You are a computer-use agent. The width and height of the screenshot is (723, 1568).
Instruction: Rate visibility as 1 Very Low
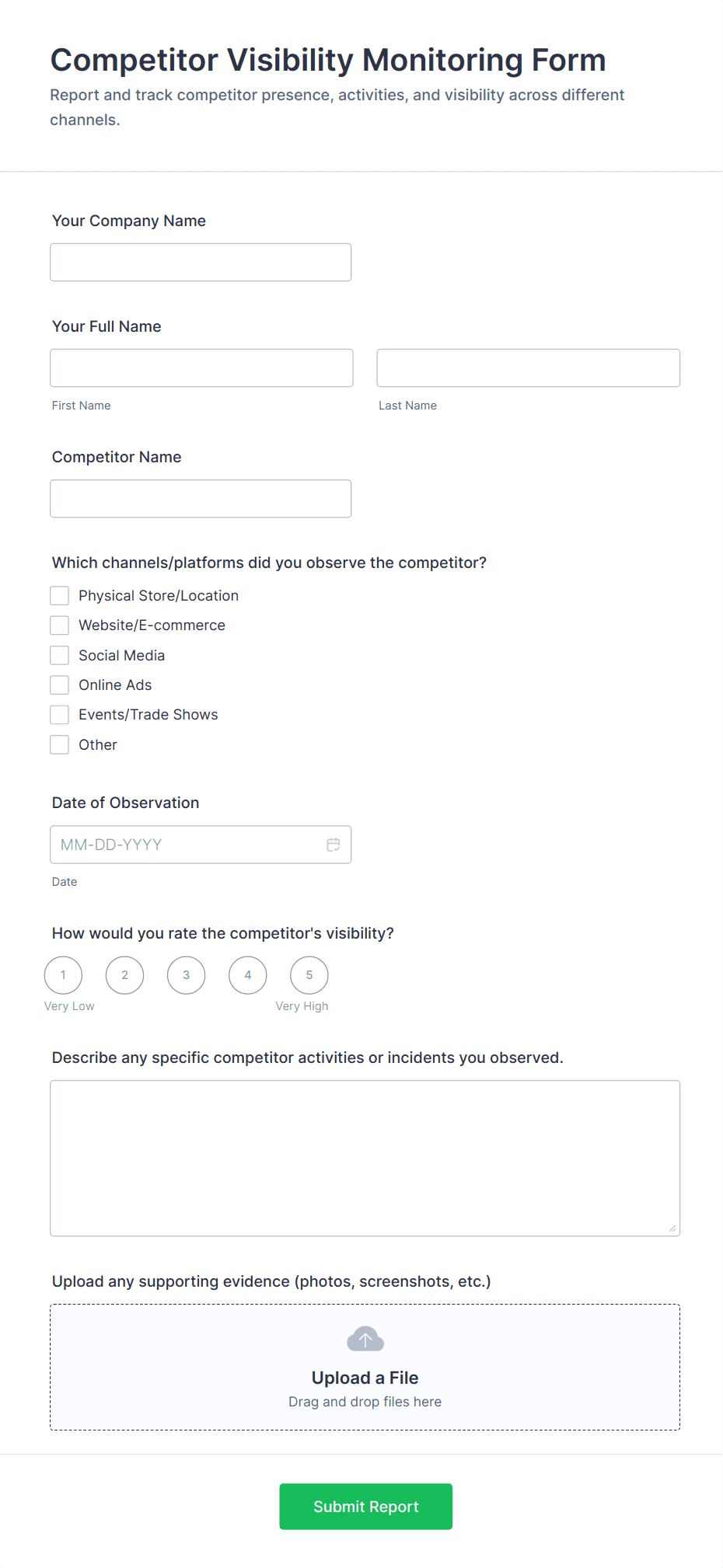(63, 974)
